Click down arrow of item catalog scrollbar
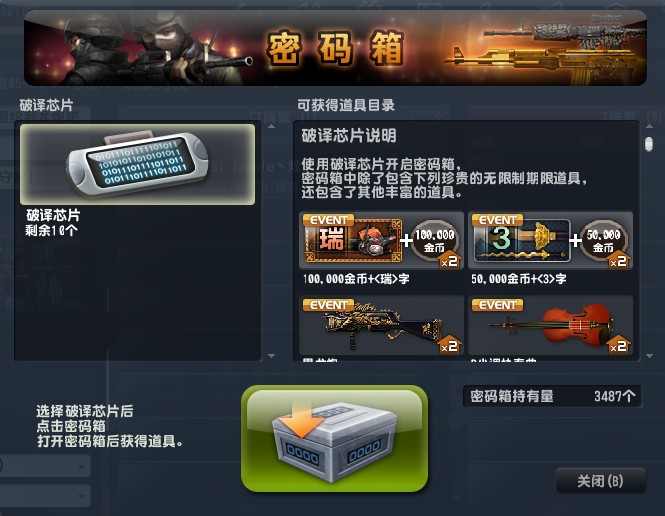This screenshot has width=665, height=516. click(650, 356)
